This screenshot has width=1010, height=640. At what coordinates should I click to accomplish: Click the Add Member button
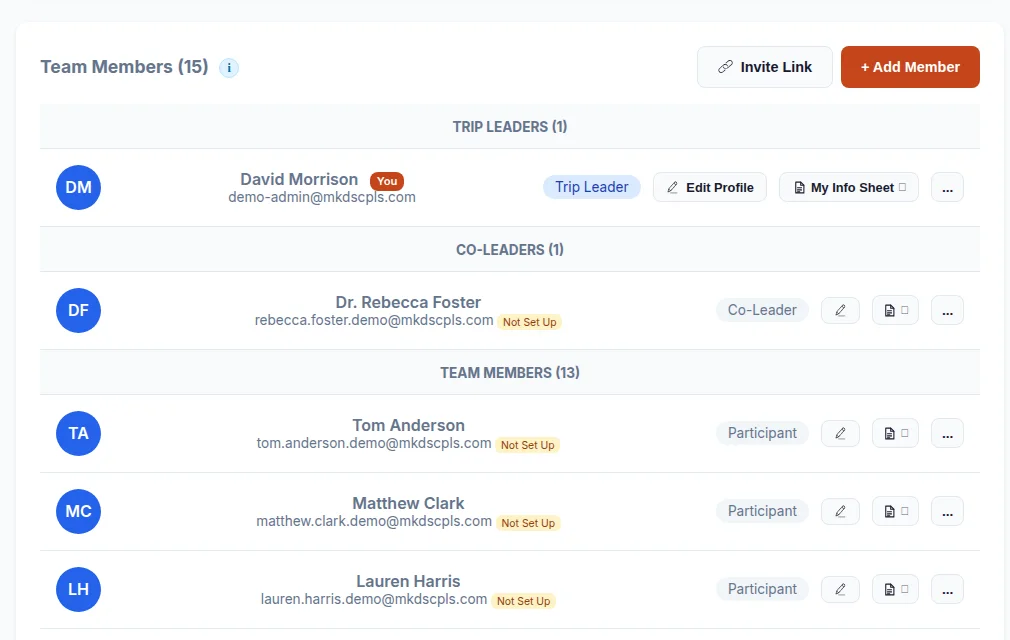910,67
